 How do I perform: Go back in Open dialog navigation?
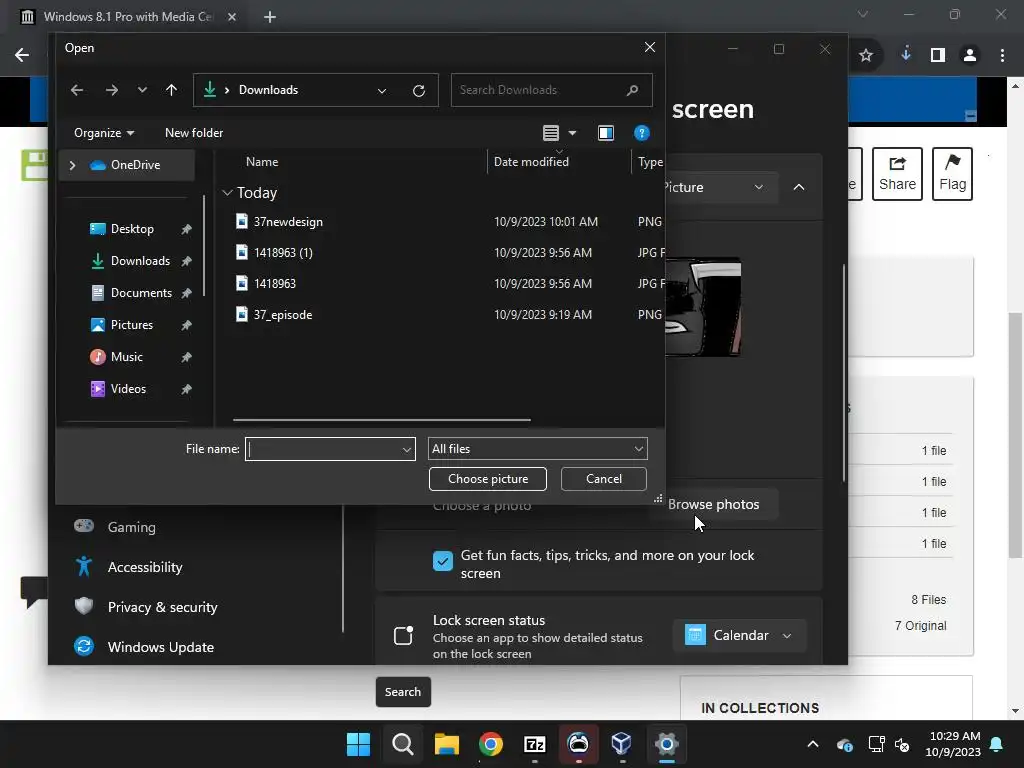pyautogui.click(x=77, y=90)
